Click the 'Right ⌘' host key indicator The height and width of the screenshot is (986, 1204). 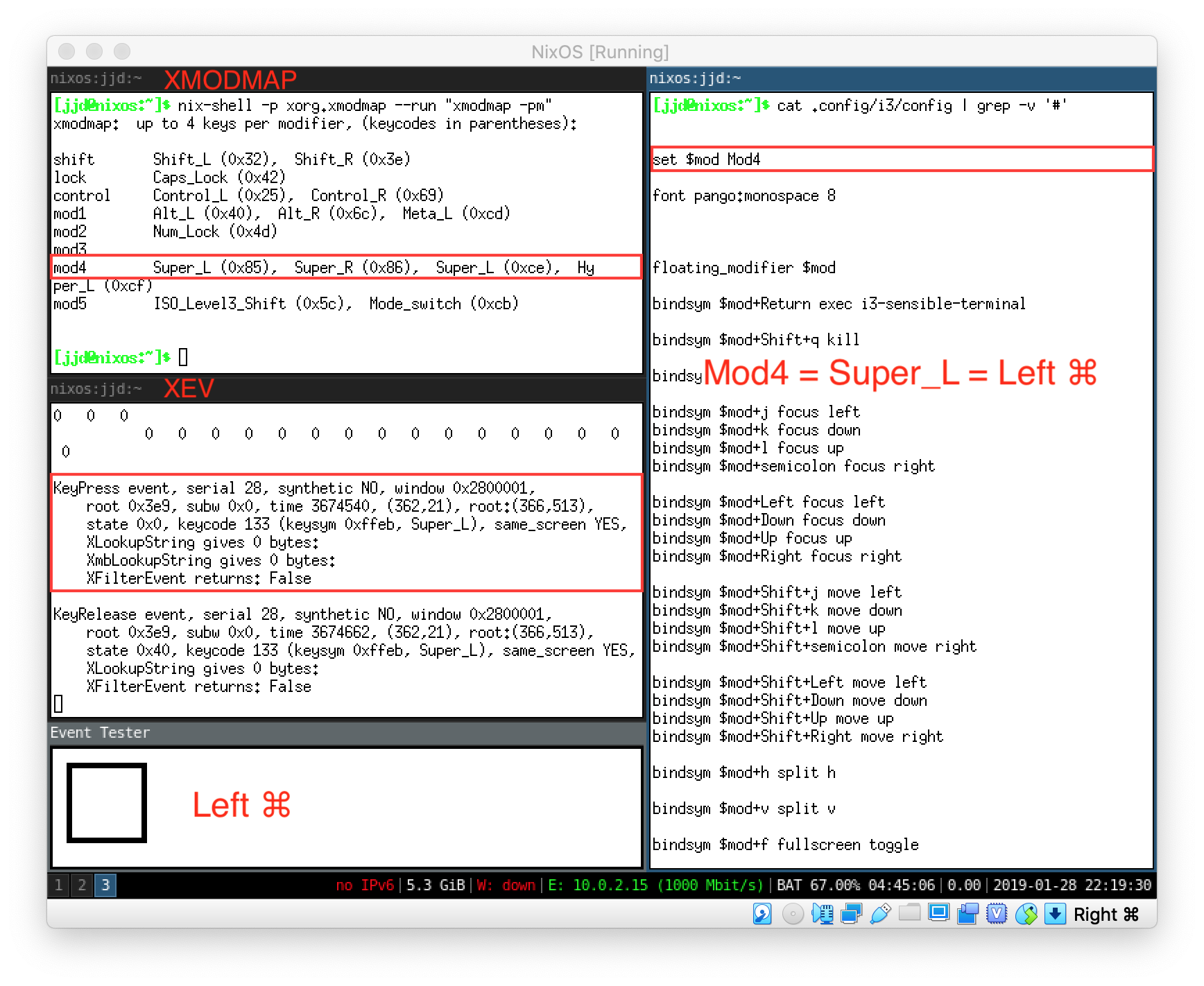1106,915
